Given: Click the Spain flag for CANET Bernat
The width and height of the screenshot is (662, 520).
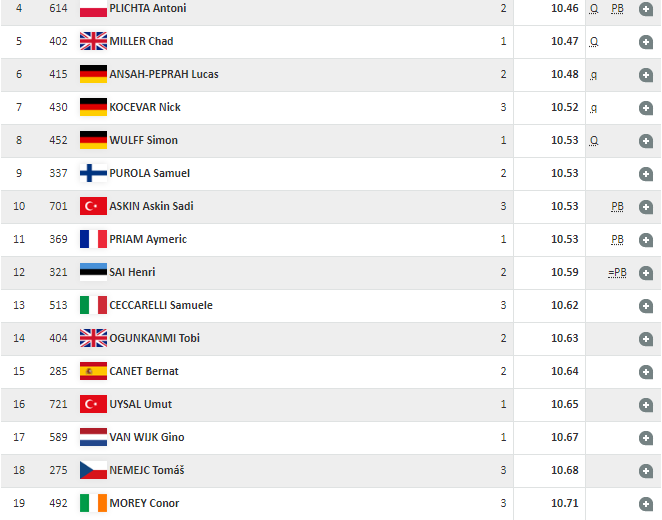Looking at the screenshot, I should coord(93,371).
